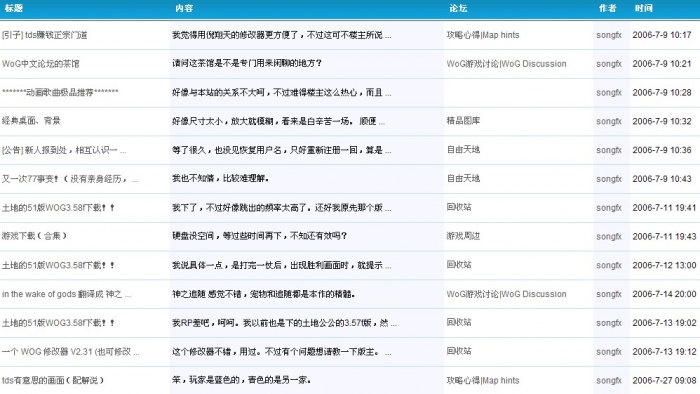The width and height of the screenshot is (700, 394).
Task: Click the 内容 column header
Action: [184, 8]
